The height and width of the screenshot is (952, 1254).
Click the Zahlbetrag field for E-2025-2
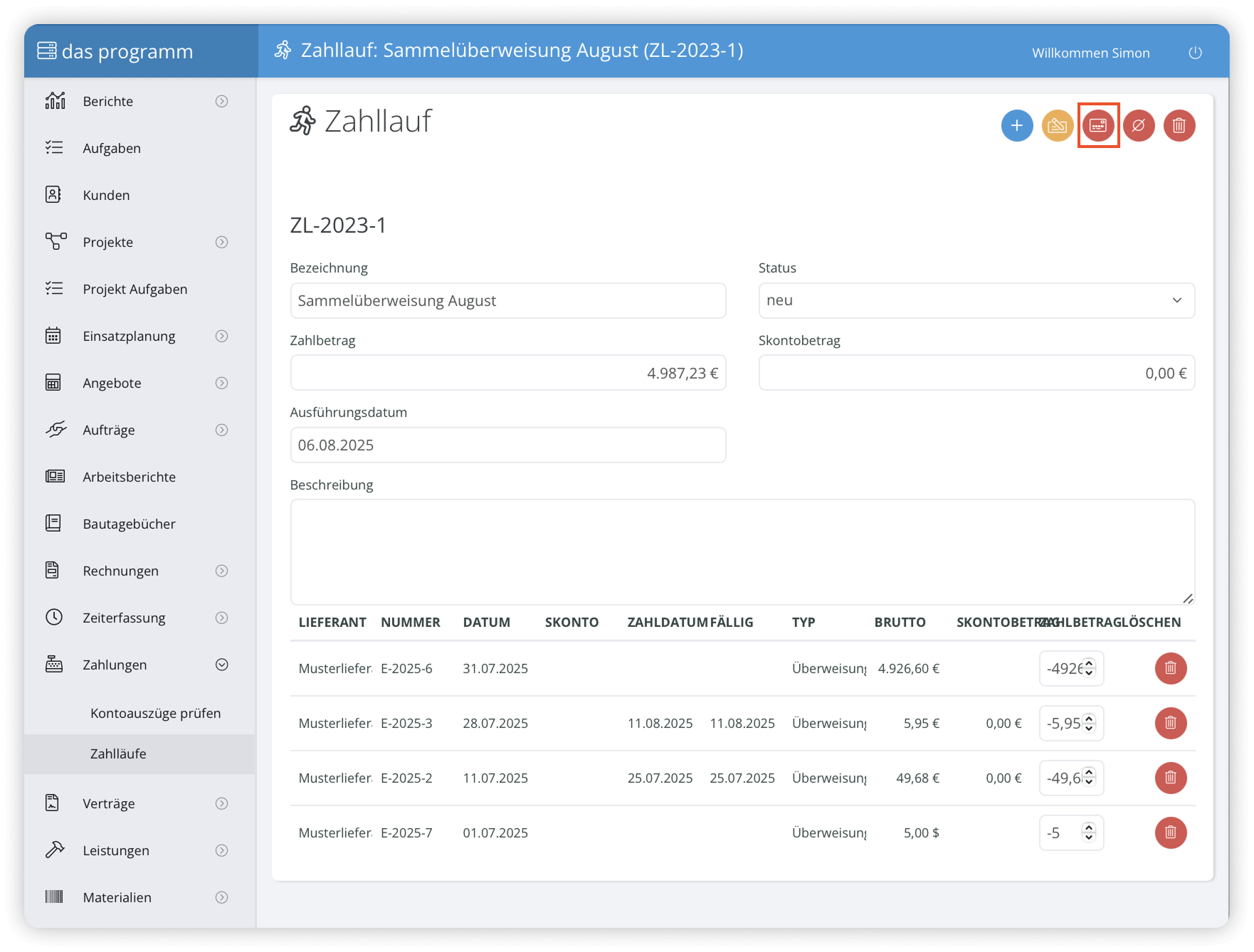tap(1071, 778)
